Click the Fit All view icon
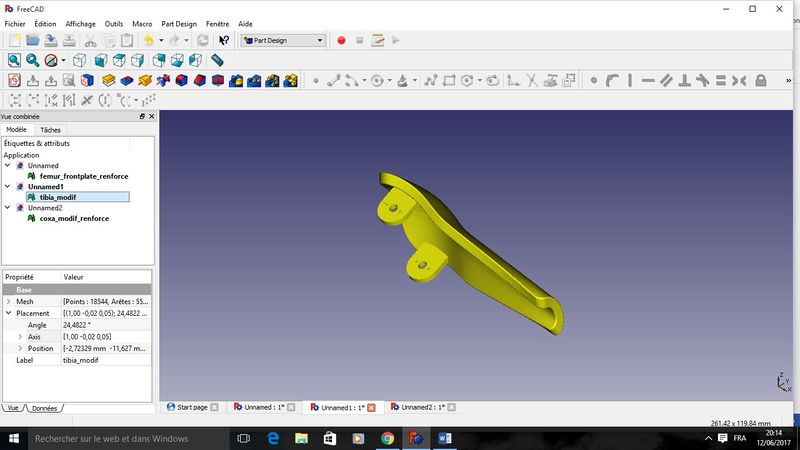The height and width of the screenshot is (450, 800). tap(14, 60)
